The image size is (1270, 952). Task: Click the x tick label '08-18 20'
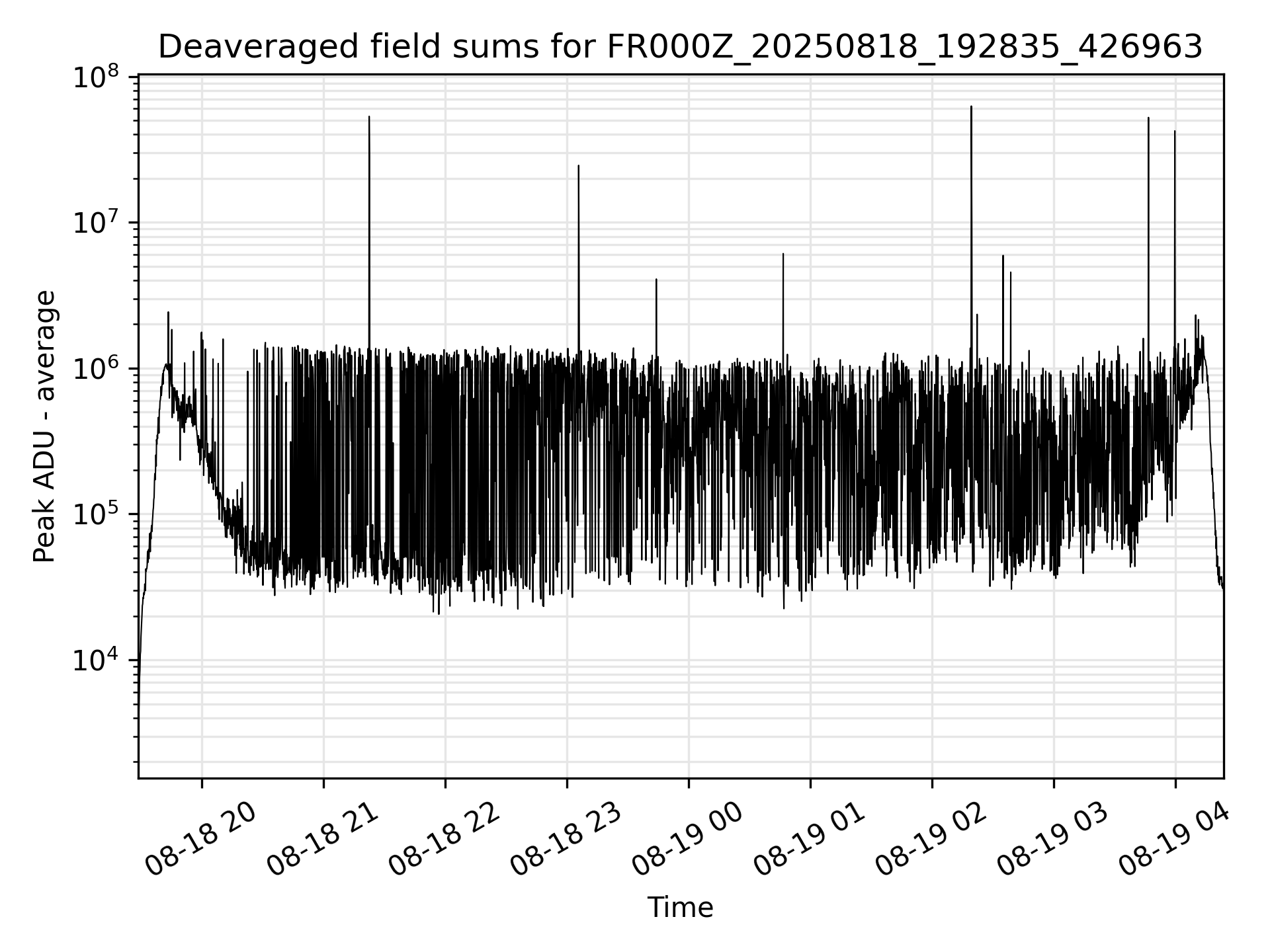(x=200, y=838)
